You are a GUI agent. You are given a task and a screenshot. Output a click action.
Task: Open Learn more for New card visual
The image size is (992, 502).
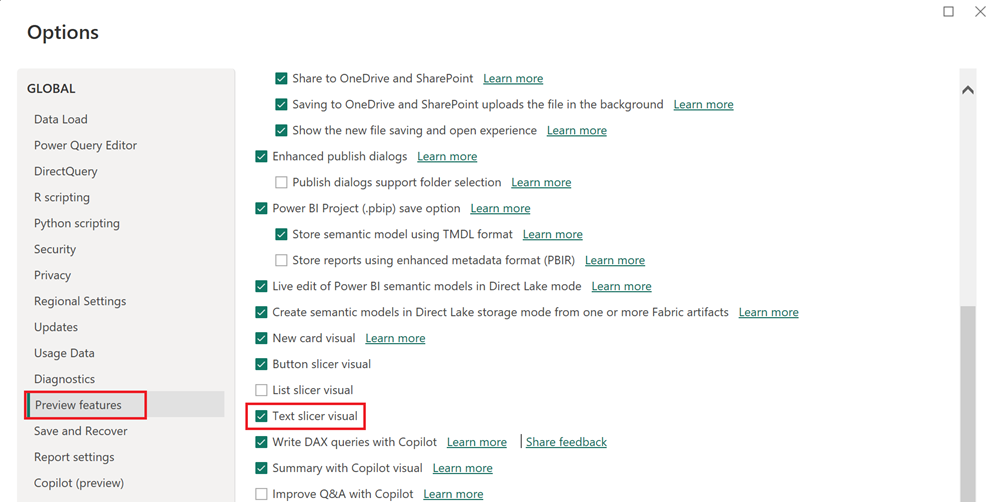point(395,338)
